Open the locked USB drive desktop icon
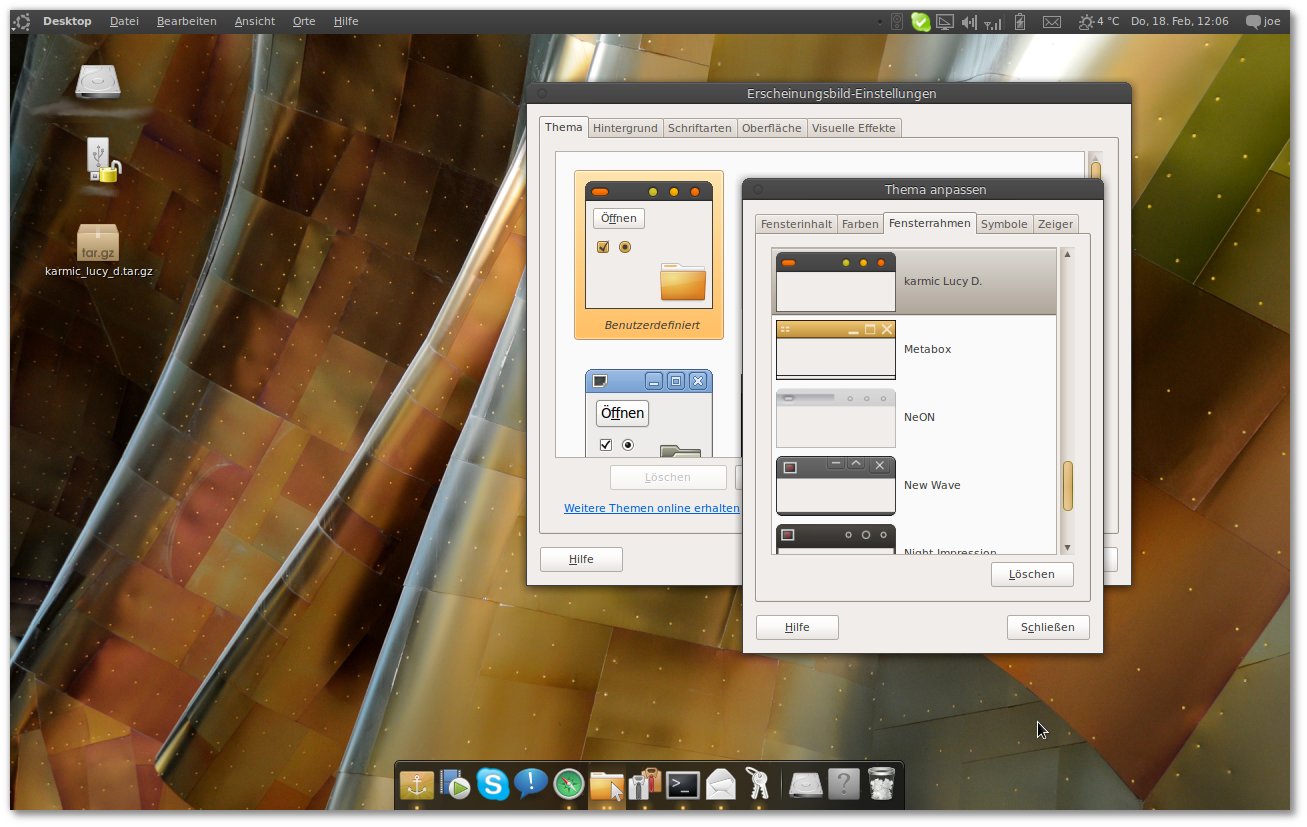The height and width of the screenshot is (827, 1307). 101,160
